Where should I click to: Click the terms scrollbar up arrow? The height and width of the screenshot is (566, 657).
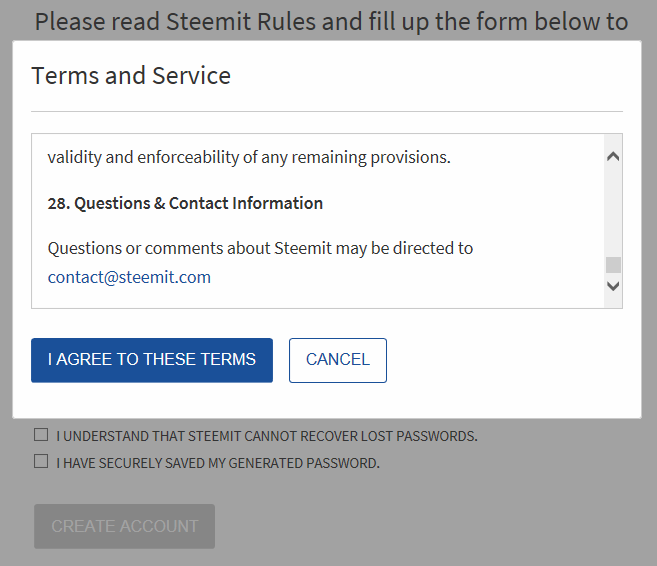pos(613,156)
